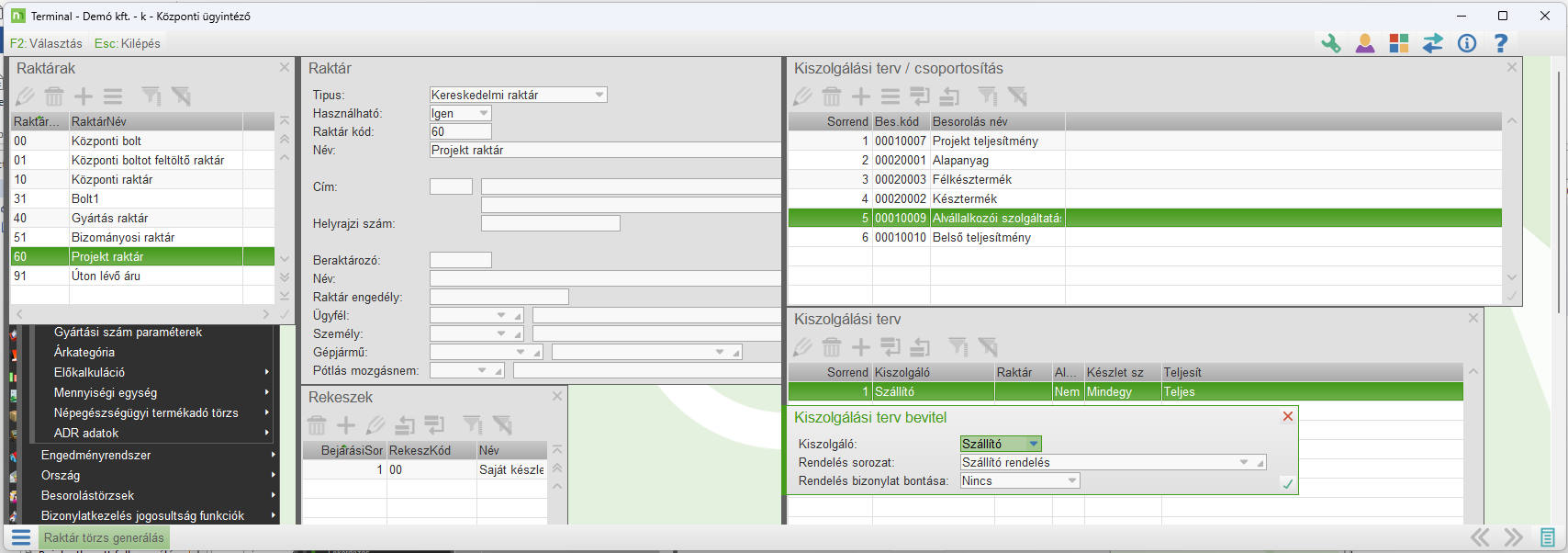Select Bizományosi raktár row
Screen dimensions: 1568x553
(142, 237)
